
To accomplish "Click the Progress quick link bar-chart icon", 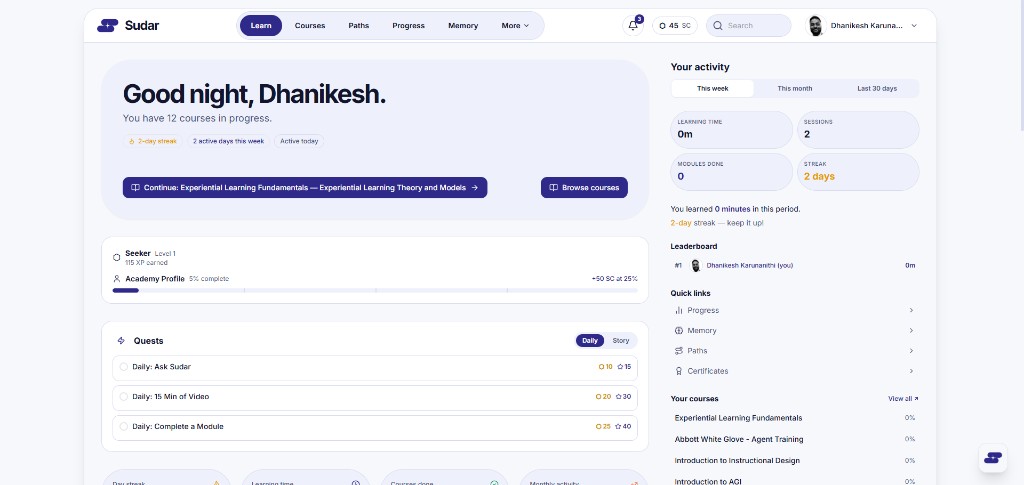I will pos(679,311).
